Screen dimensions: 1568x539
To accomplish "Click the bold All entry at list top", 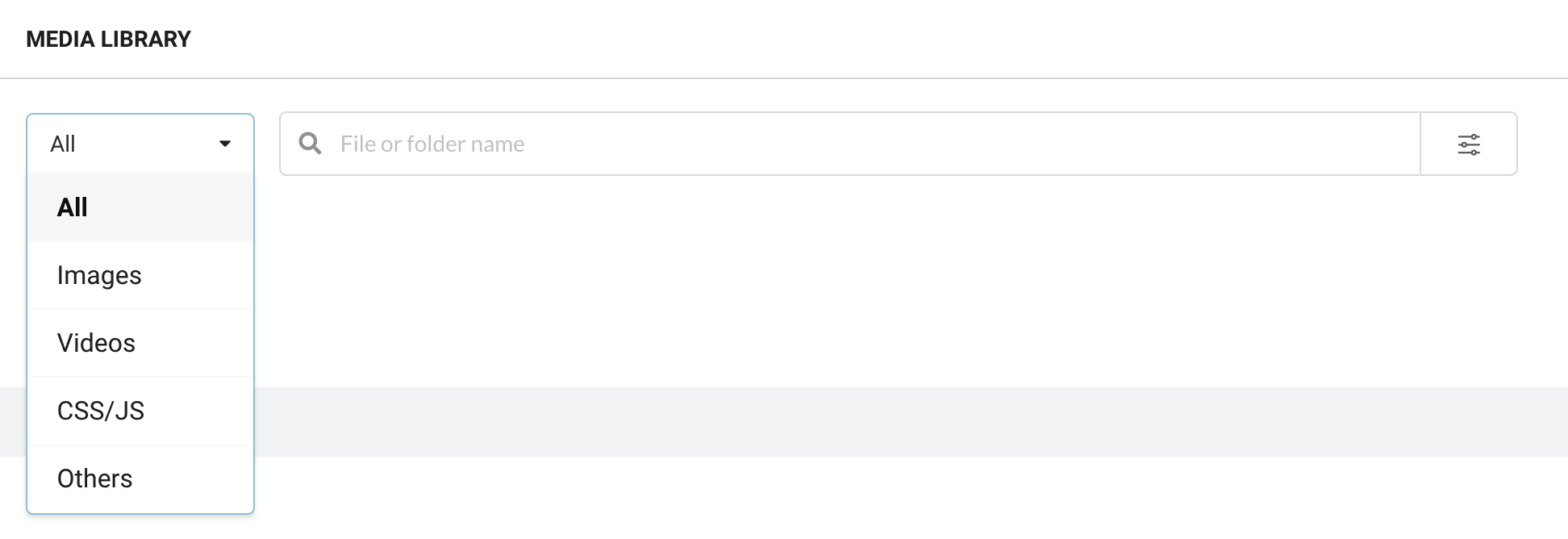I will tap(73, 207).
